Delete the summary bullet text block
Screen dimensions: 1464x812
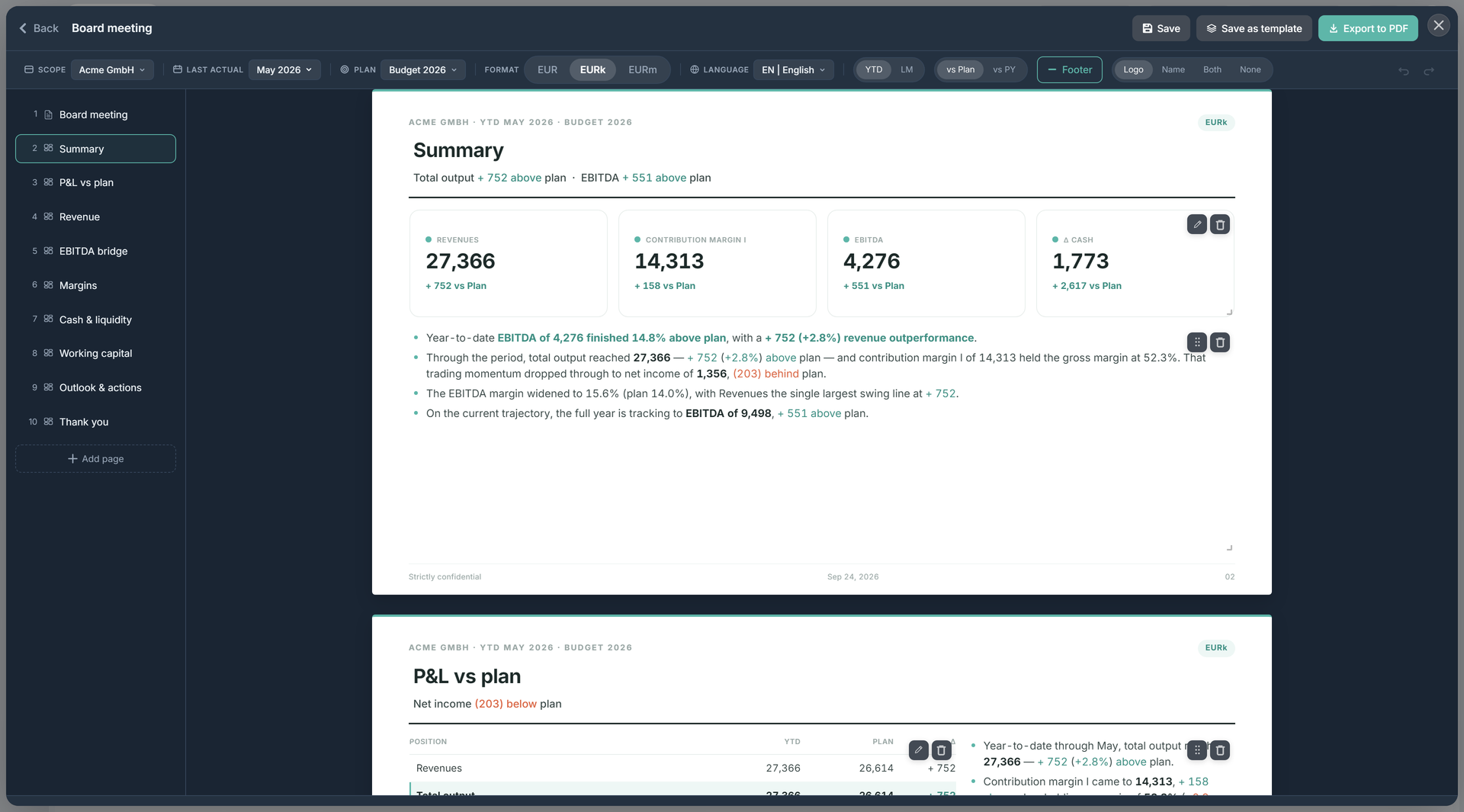pos(1220,342)
